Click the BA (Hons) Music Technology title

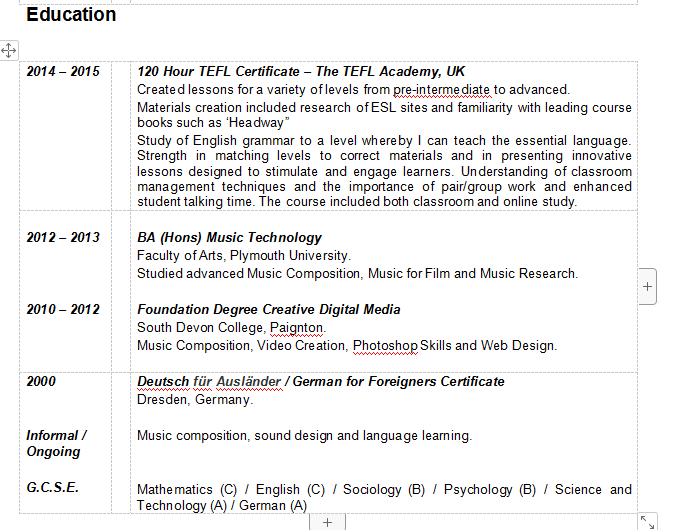point(229,238)
